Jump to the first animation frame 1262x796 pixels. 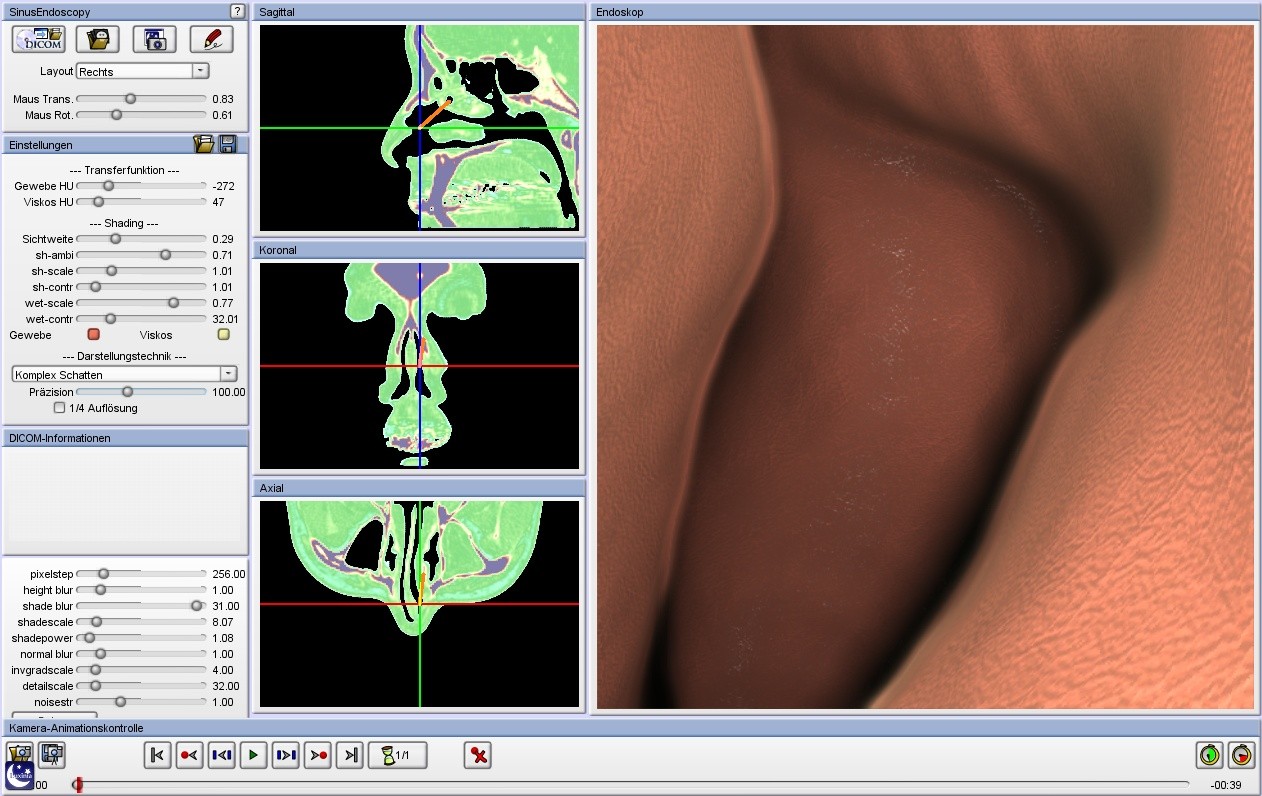tap(157, 755)
